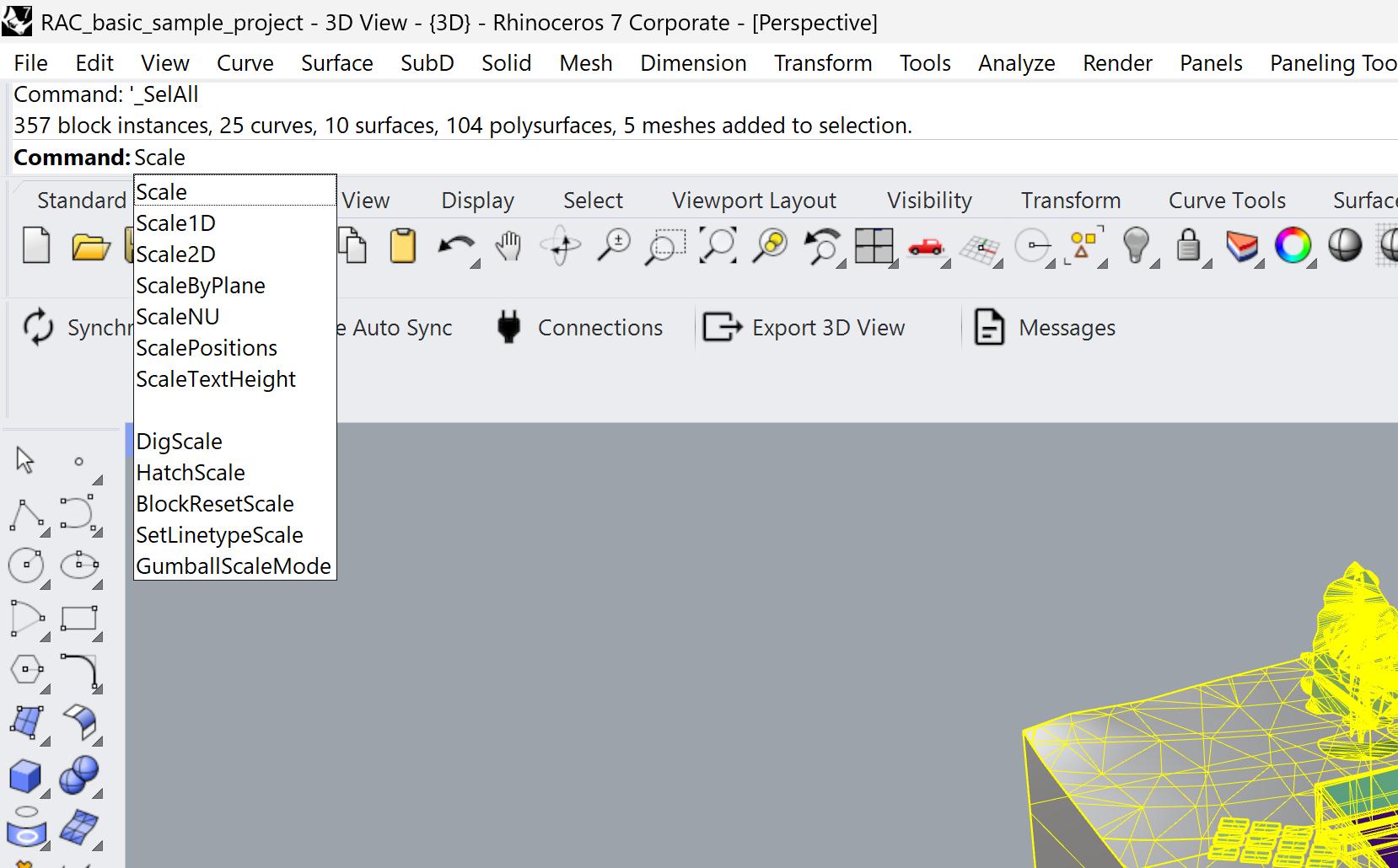The height and width of the screenshot is (868, 1398).
Task: Select the Rotate view tool
Action: tap(561, 246)
